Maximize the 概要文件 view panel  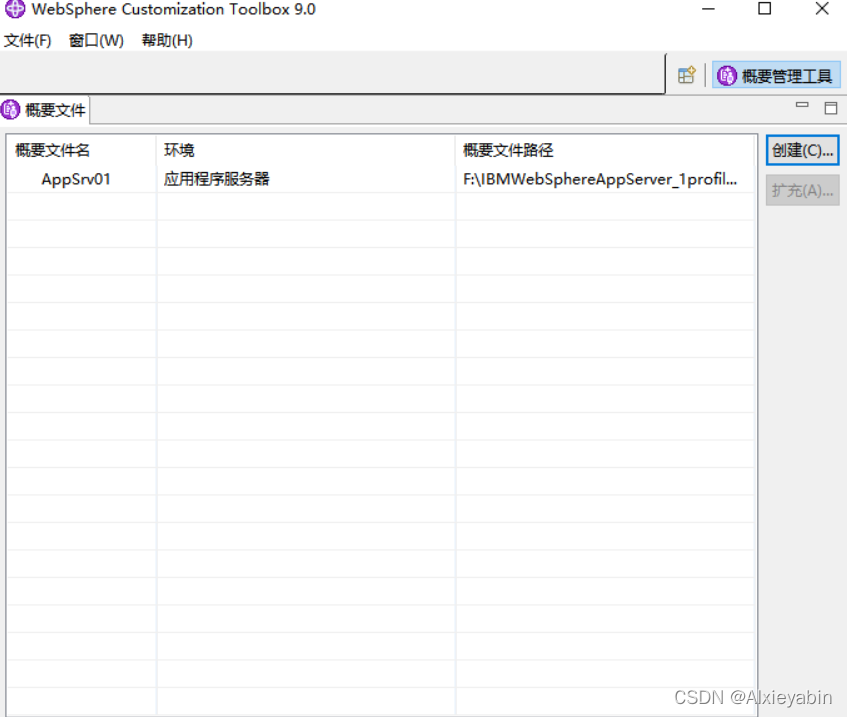tap(831, 107)
